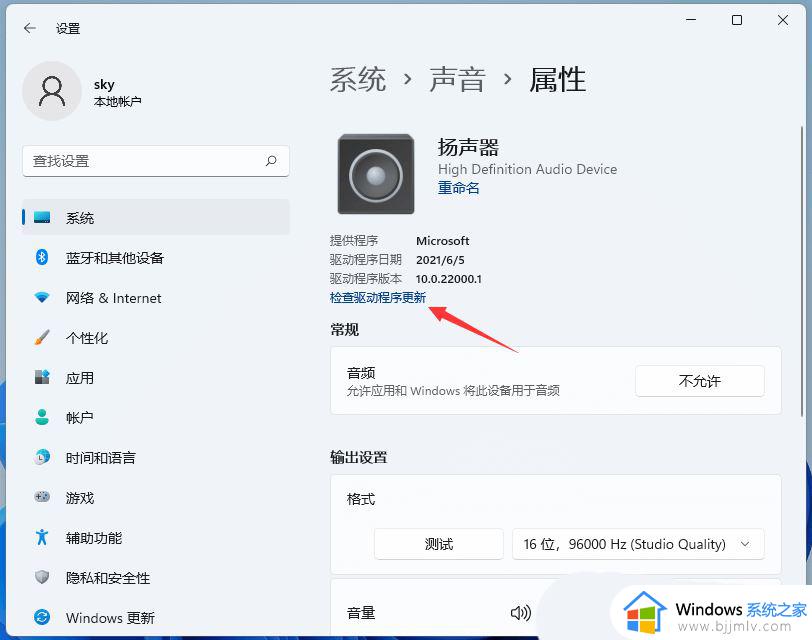Open 网络 & Internet settings
812x640 pixels.
pyautogui.click(x=156, y=298)
